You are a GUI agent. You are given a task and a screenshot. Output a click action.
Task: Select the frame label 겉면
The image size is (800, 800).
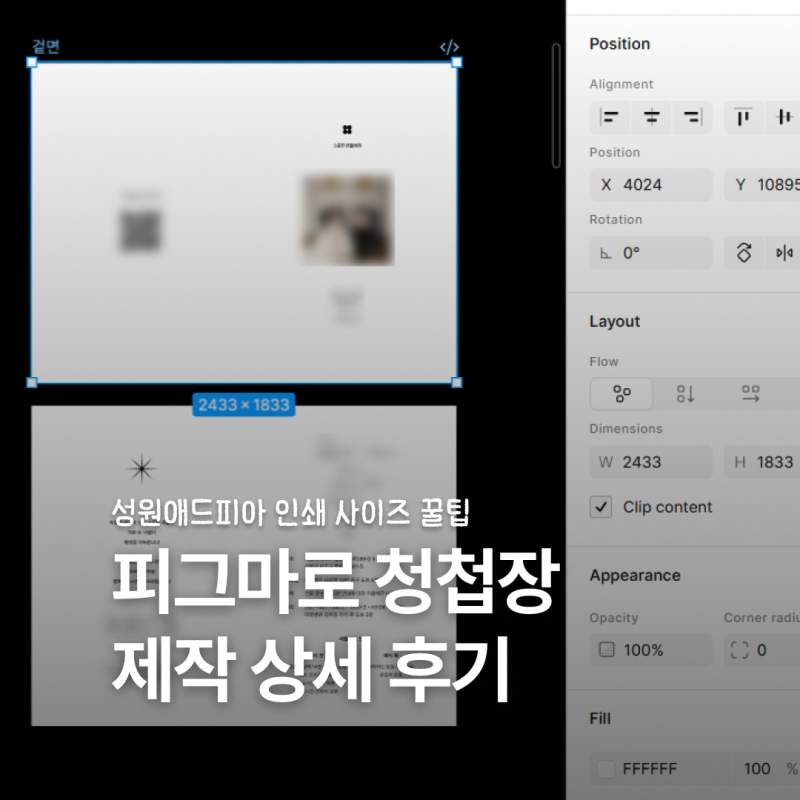pyautogui.click(x=46, y=46)
